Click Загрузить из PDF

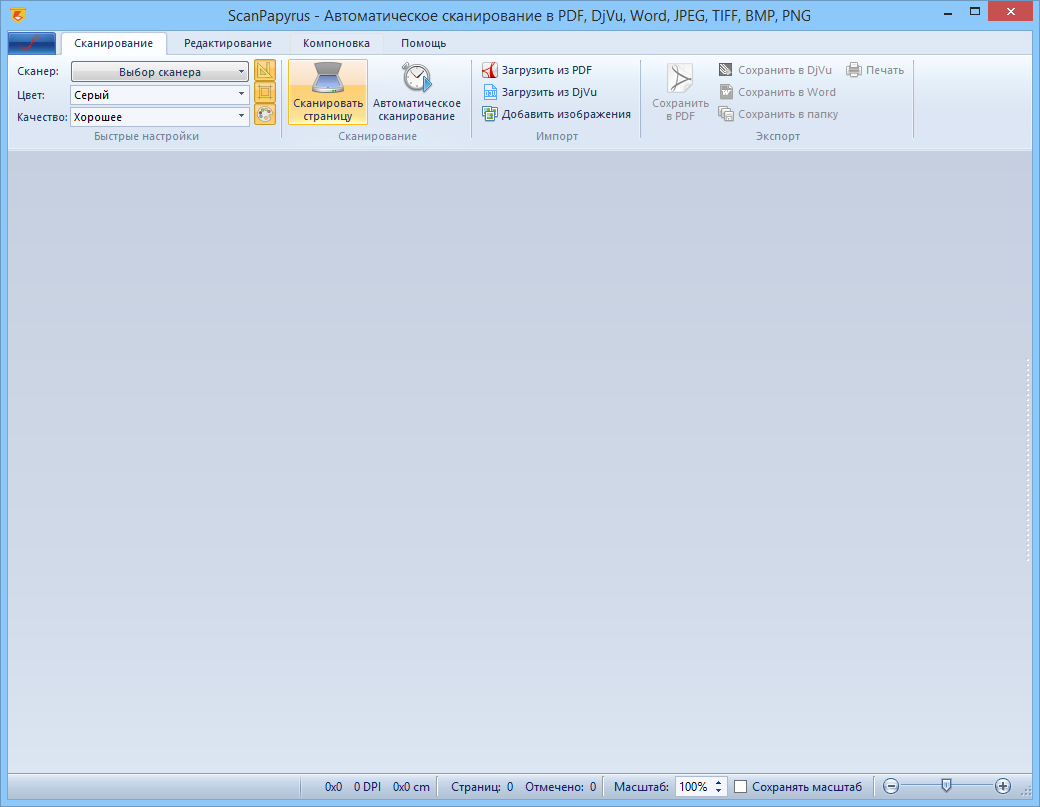coord(537,70)
